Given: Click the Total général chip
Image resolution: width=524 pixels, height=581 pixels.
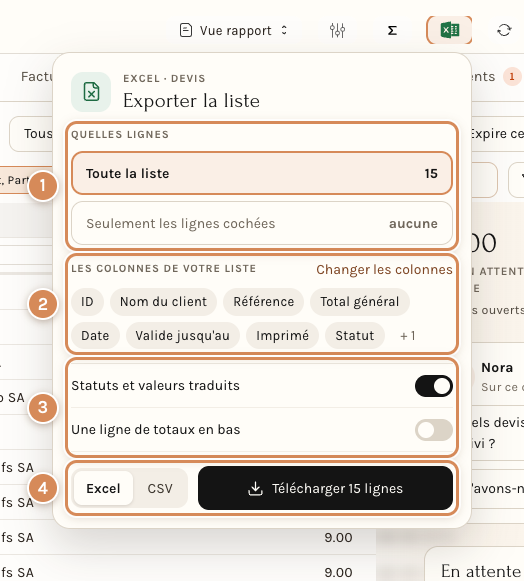Looking at the screenshot, I should [x=360, y=302].
